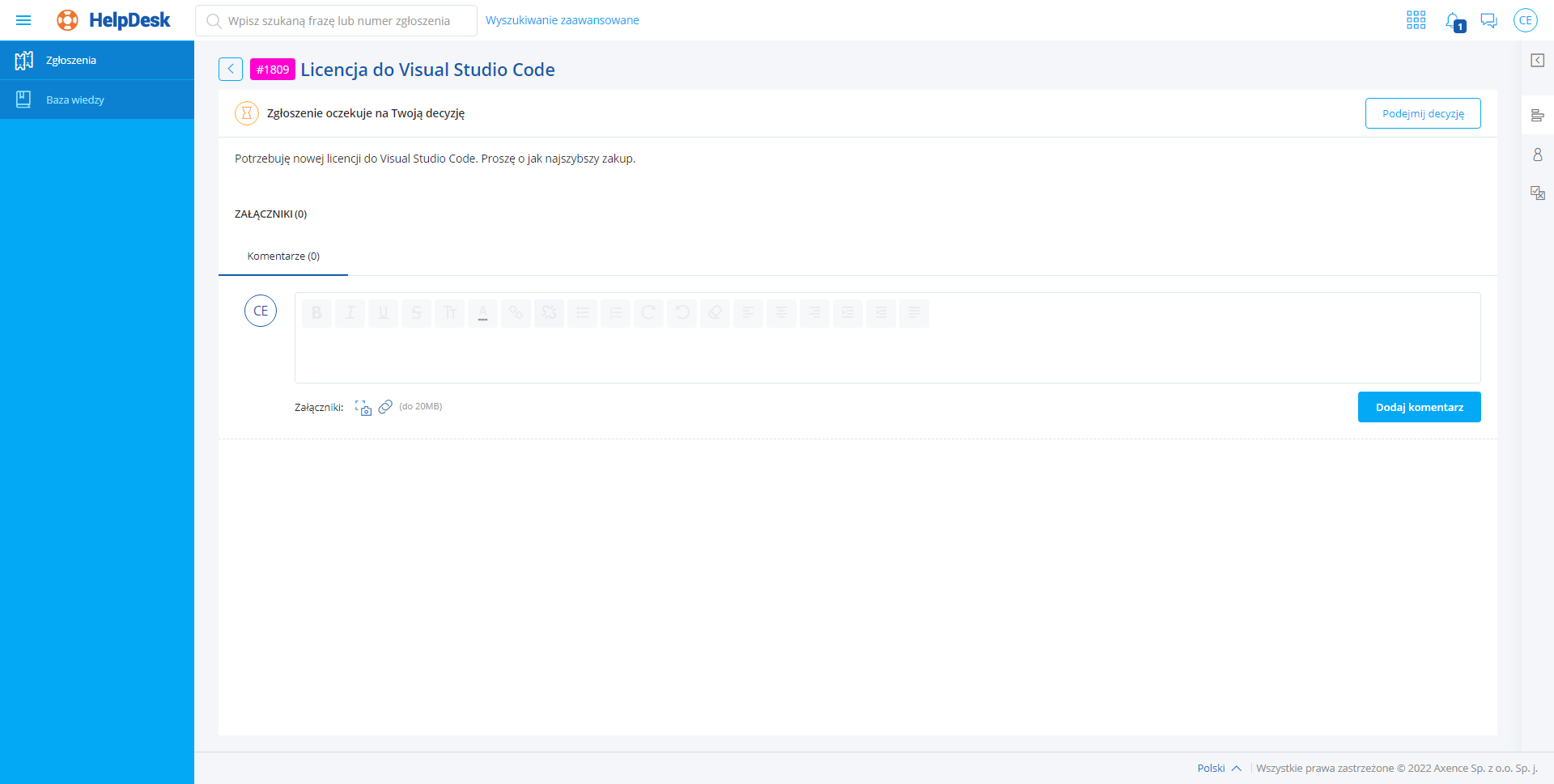Click the attach file link icon
This screenshot has height=784, width=1554.
[385, 406]
